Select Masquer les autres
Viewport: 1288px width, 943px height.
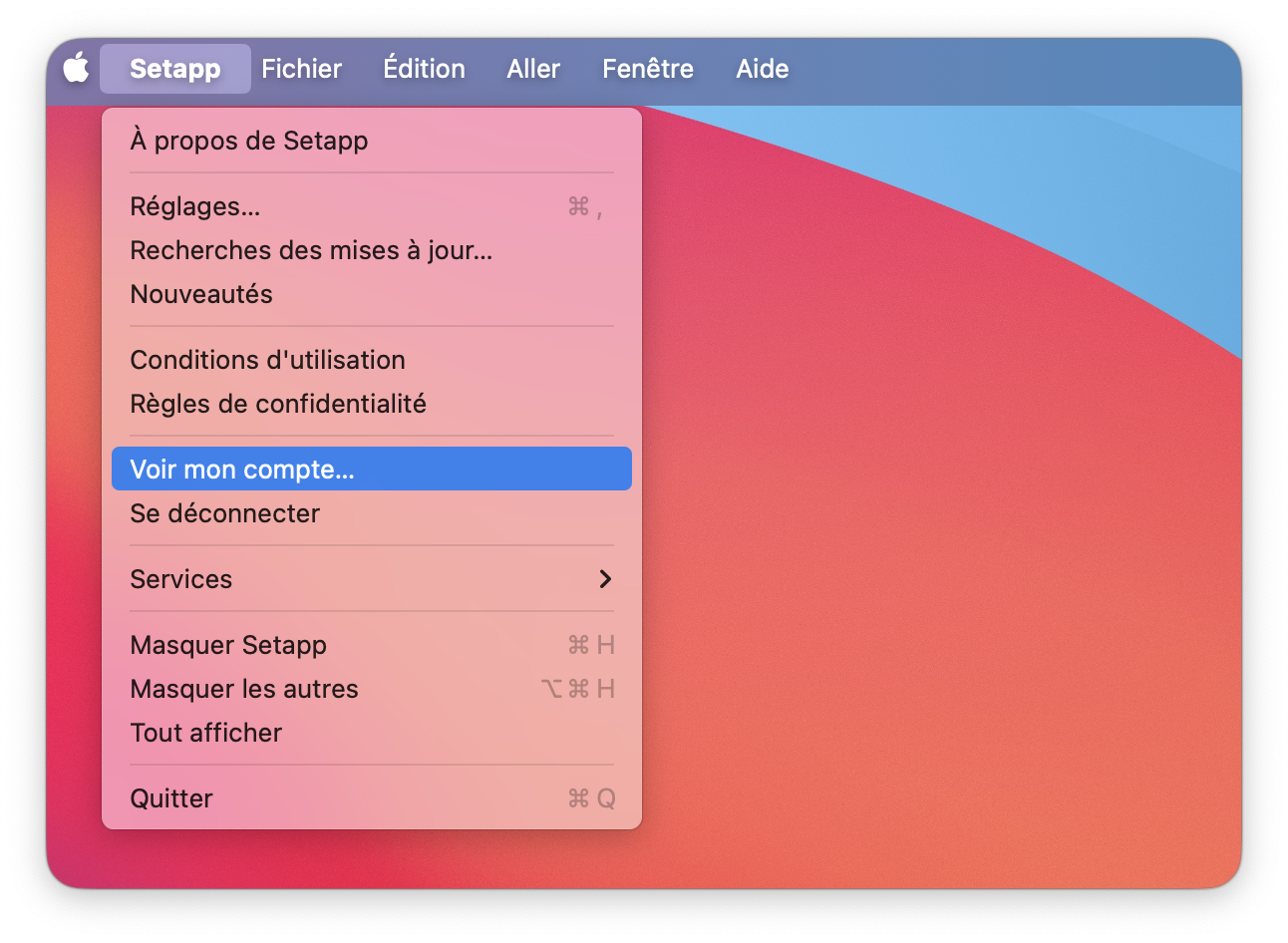pyautogui.click(x=372, y=689)
